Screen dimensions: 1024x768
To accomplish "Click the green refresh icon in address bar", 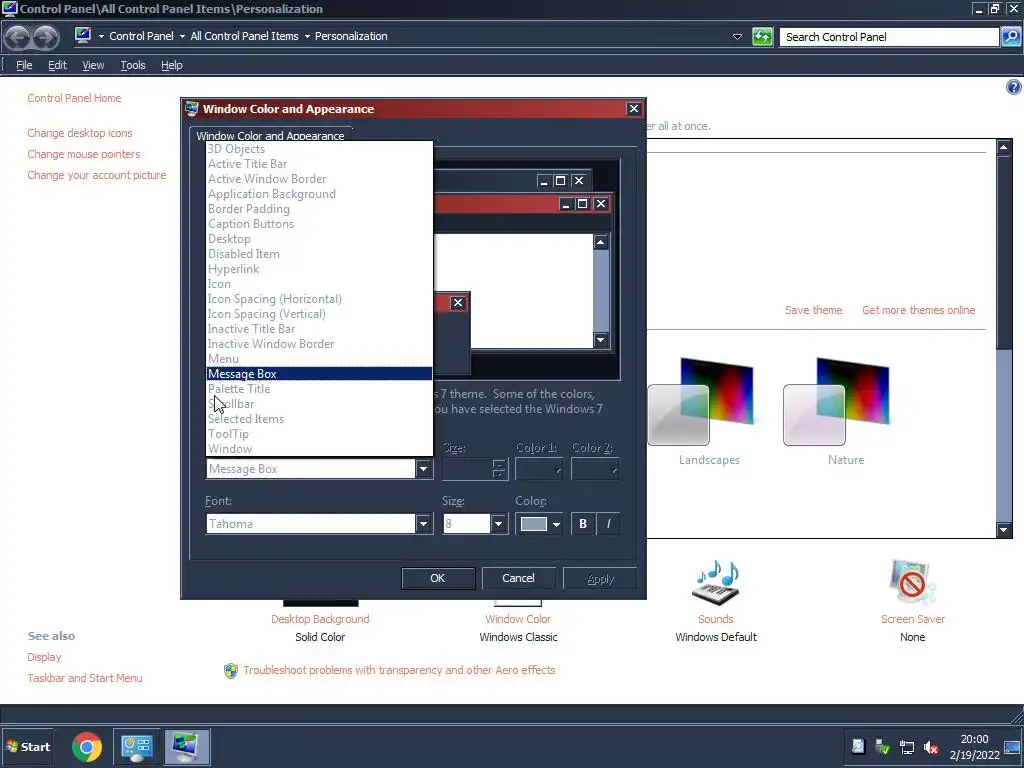I will tap(762, 37).
